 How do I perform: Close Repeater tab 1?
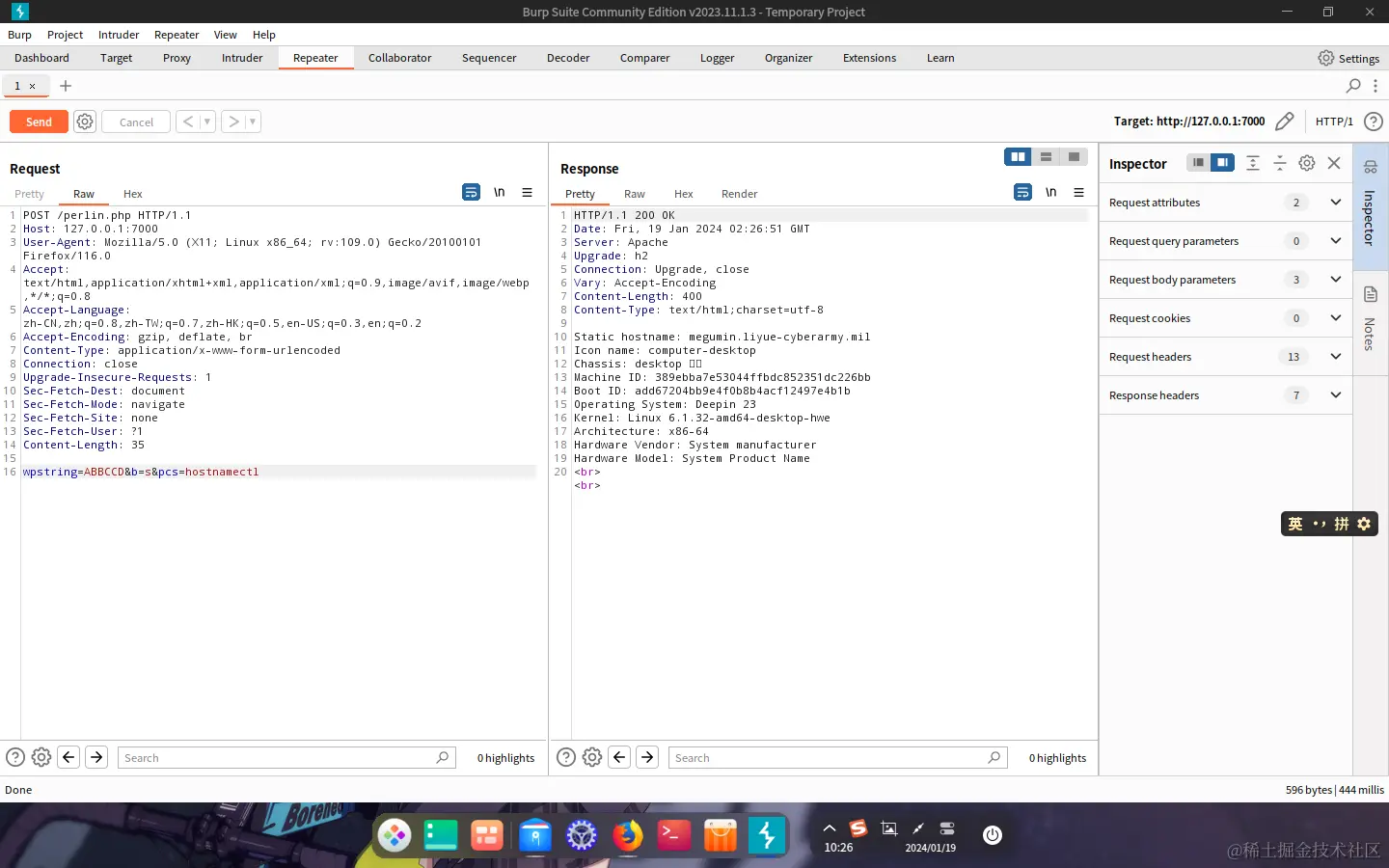tap(32, 86)
